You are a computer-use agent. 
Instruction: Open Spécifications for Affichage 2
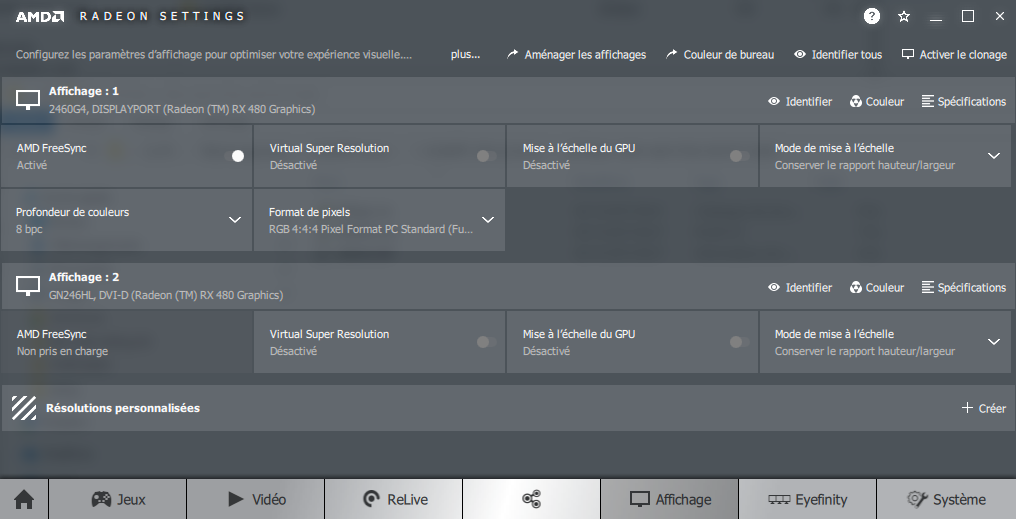pos(963,287)
